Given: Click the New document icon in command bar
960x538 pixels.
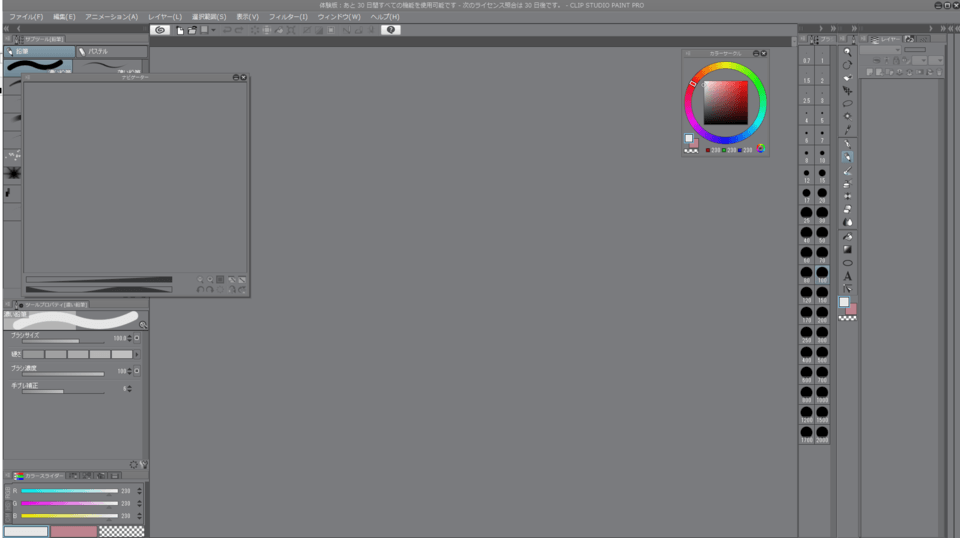Looking at the screenshot, I should (179, 30).
